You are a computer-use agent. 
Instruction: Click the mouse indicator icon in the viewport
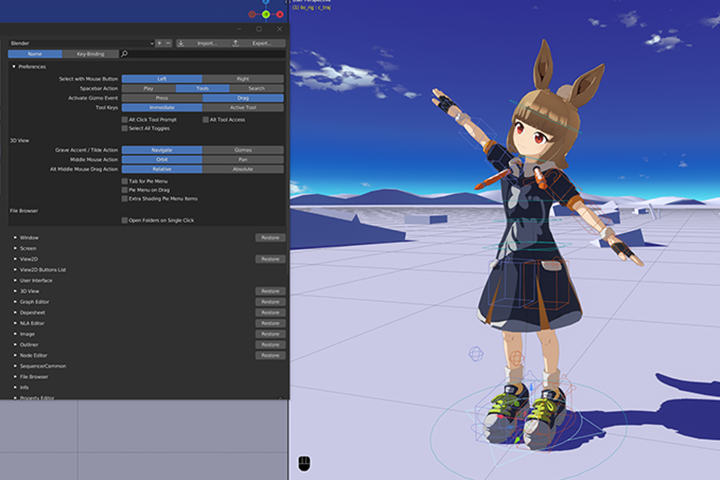tap(304, 463)
